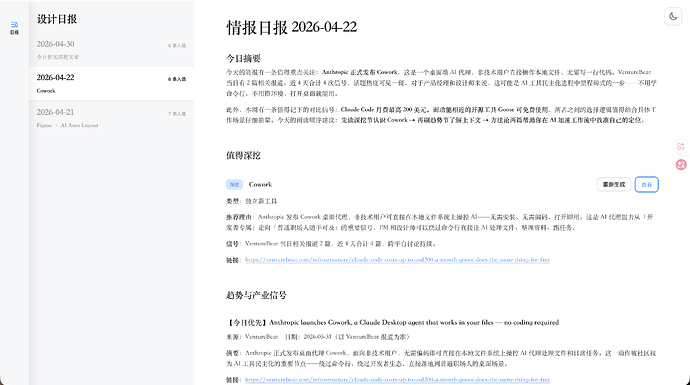Viewport: 690px width, 385px height.
Task: Click the 条入选 count on 2026-04-22 row
Action: click(177, 79)
